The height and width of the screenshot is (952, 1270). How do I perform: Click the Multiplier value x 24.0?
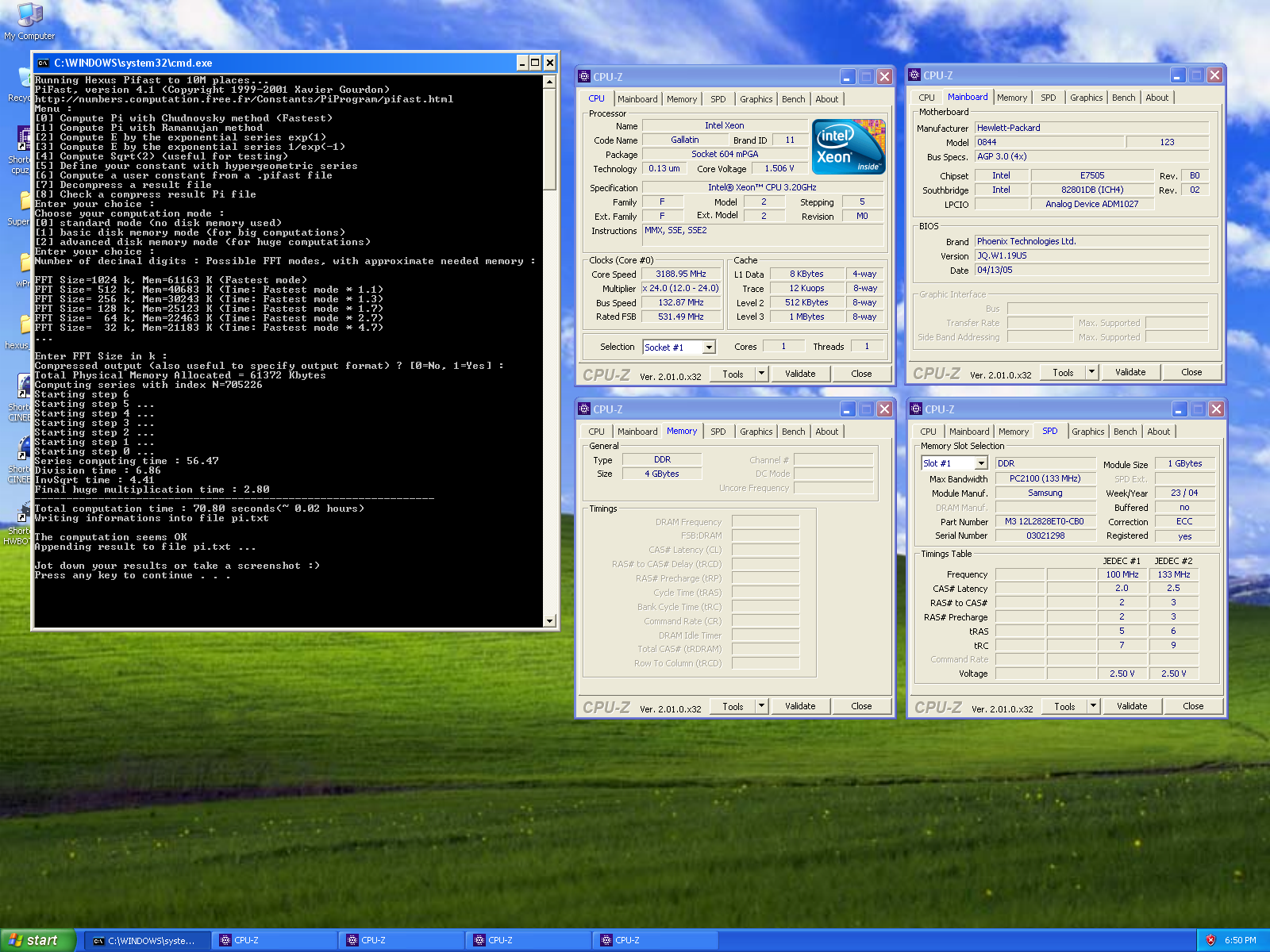pyautogui.click(x=681, y=288)
